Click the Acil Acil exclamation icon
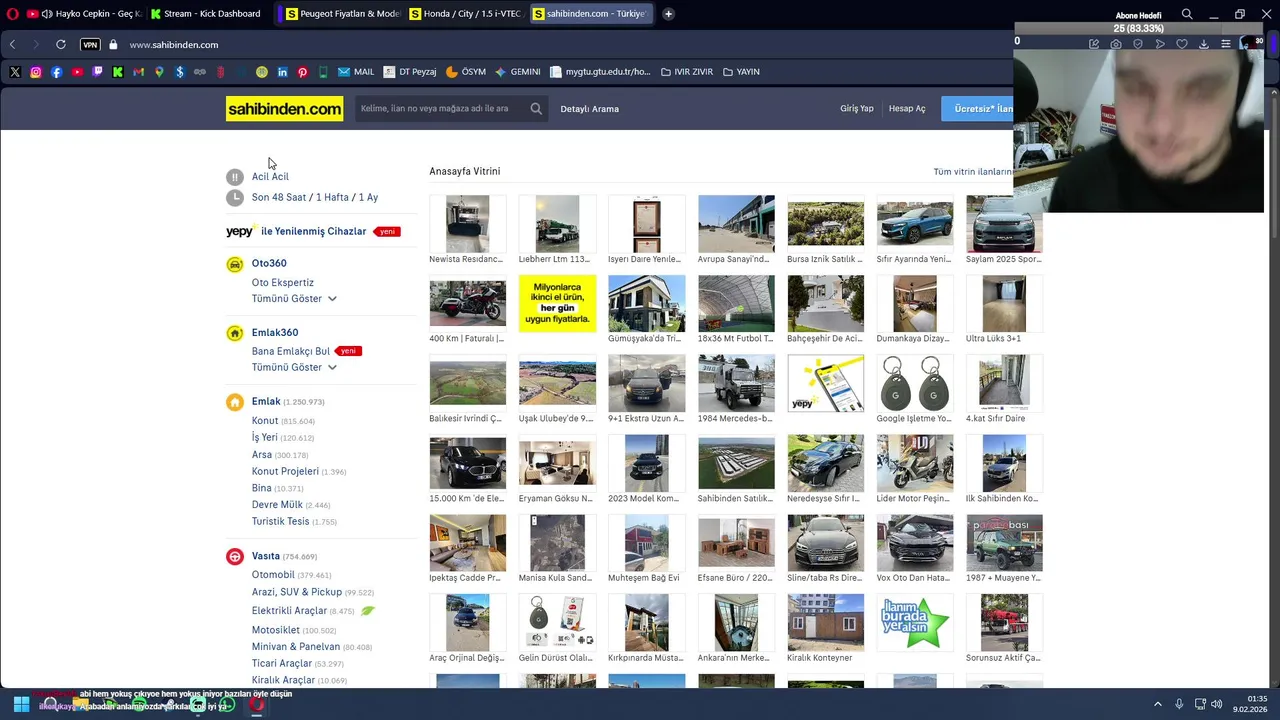1280x720 pixels. pos(234,177)
